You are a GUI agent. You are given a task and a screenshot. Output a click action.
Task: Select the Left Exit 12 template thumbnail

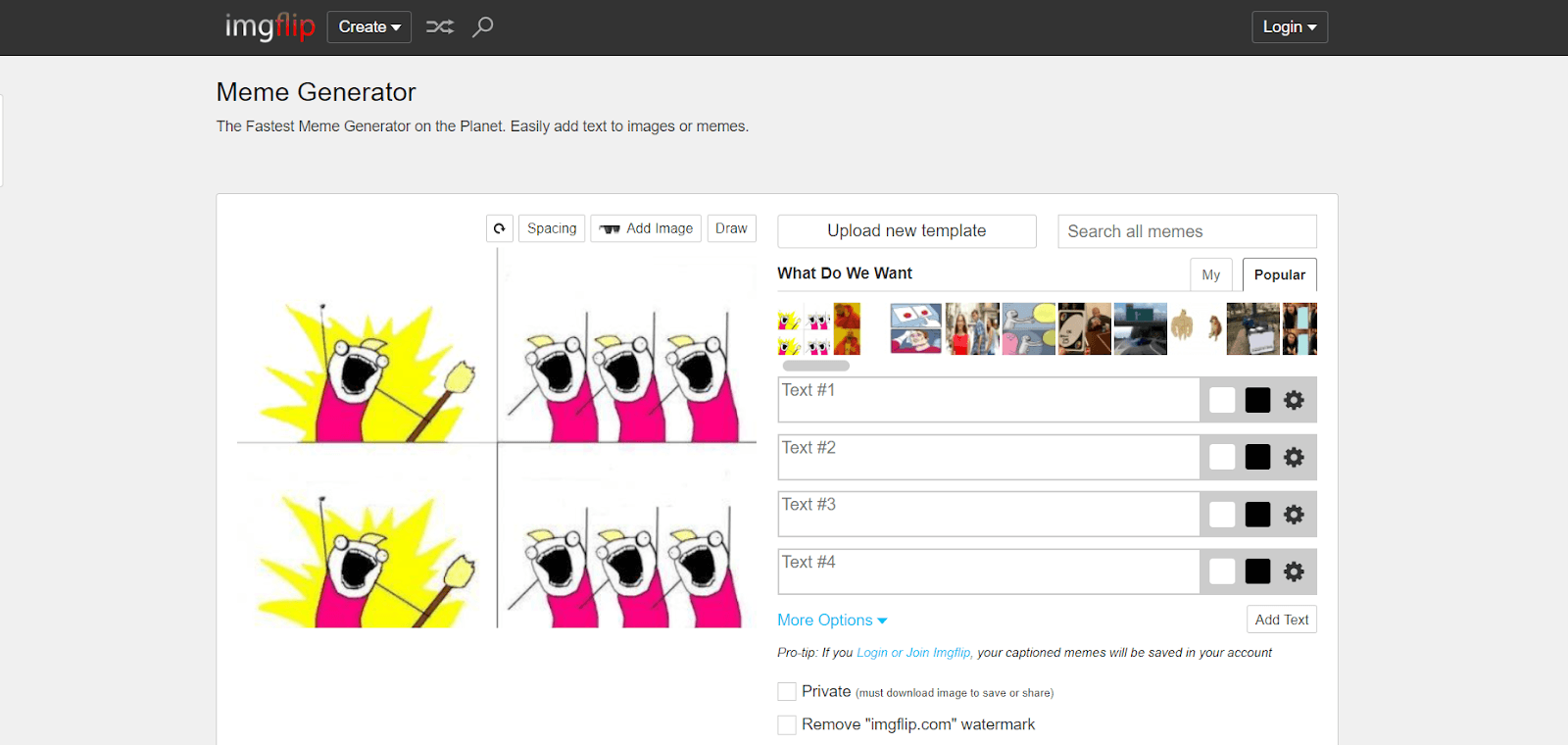click(x=1141, y=329)
